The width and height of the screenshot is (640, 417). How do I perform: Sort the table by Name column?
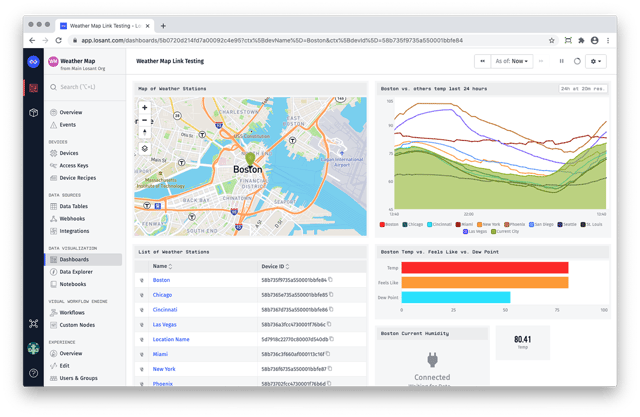162,266
